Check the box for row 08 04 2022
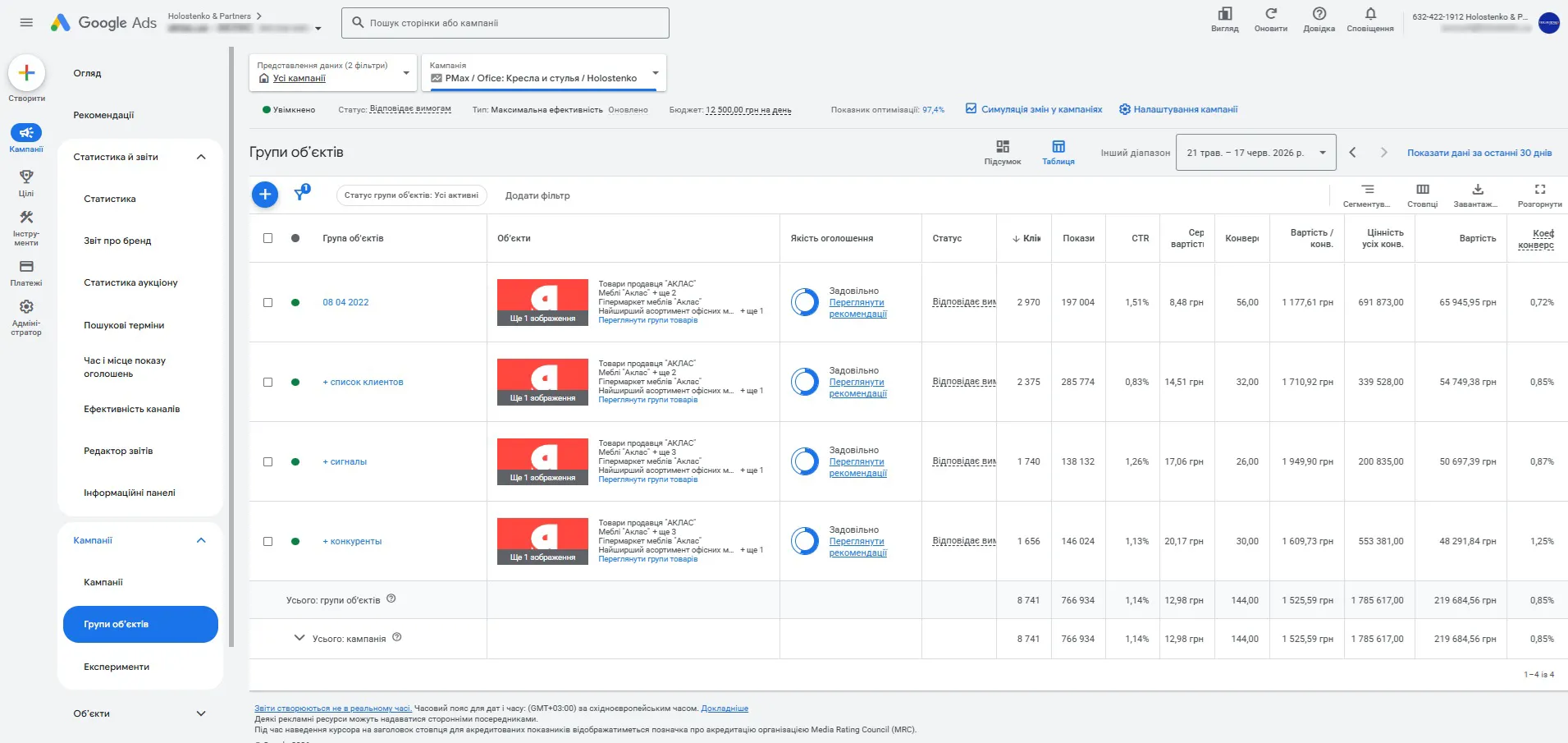Screen dimensions: 1568x743 coord(267,302)
